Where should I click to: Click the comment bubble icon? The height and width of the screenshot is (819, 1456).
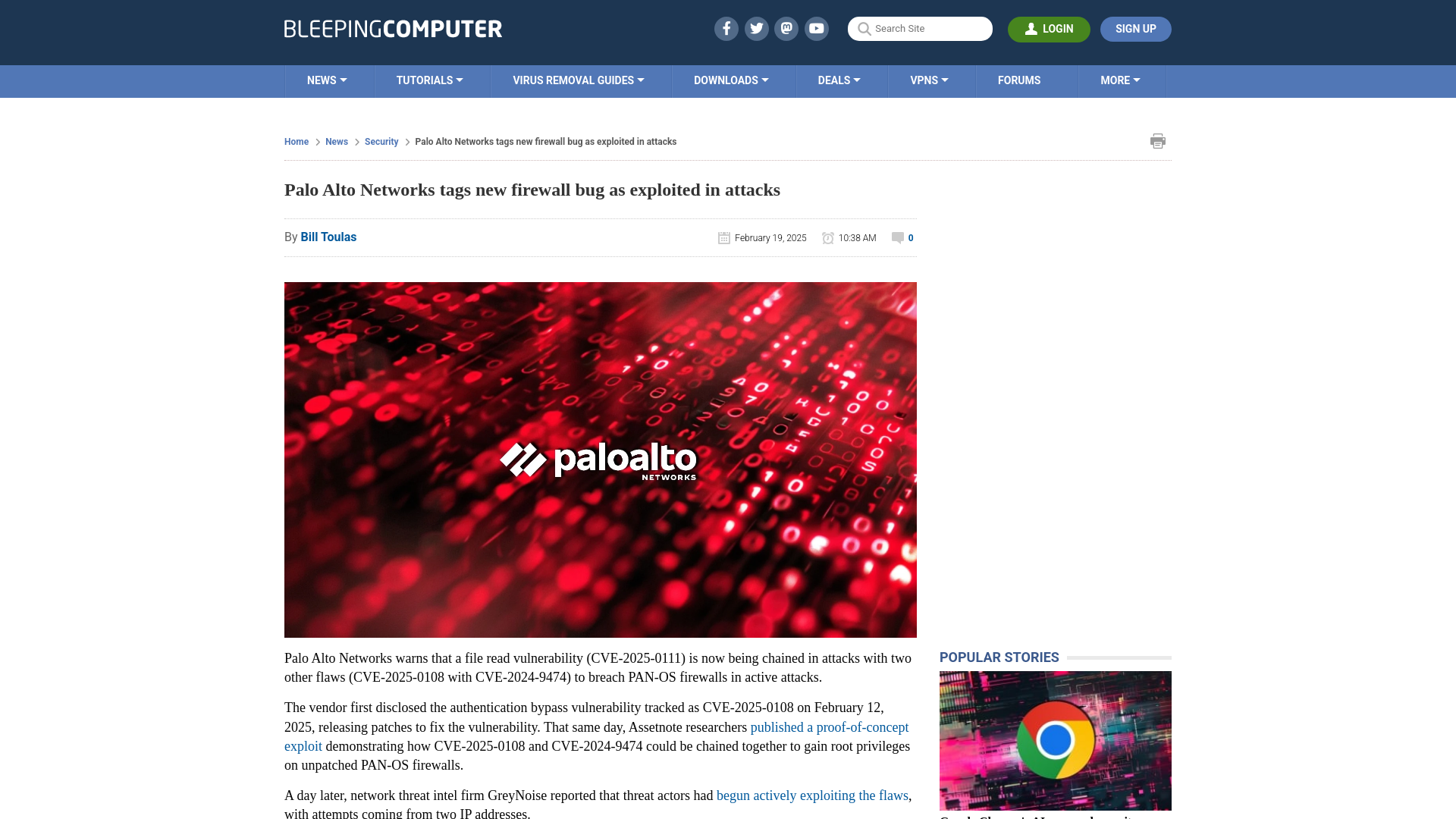coord(898,237)
